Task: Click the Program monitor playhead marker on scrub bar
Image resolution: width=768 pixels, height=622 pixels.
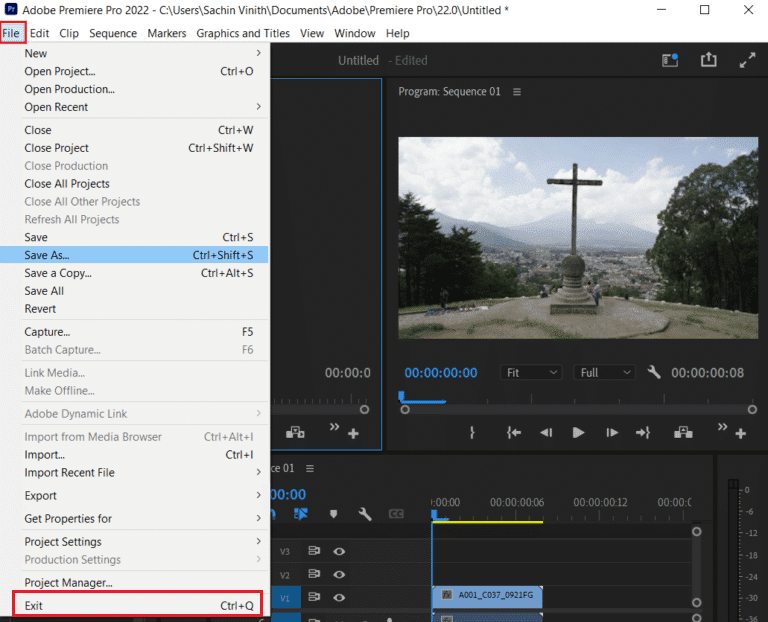Action: click(x=402, y=396)
